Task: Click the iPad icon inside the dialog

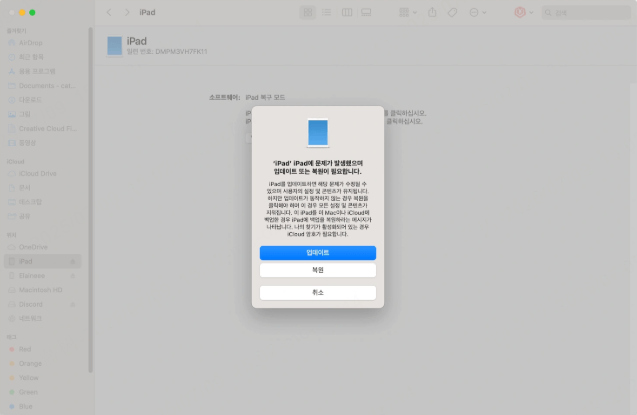Action: 318,132
